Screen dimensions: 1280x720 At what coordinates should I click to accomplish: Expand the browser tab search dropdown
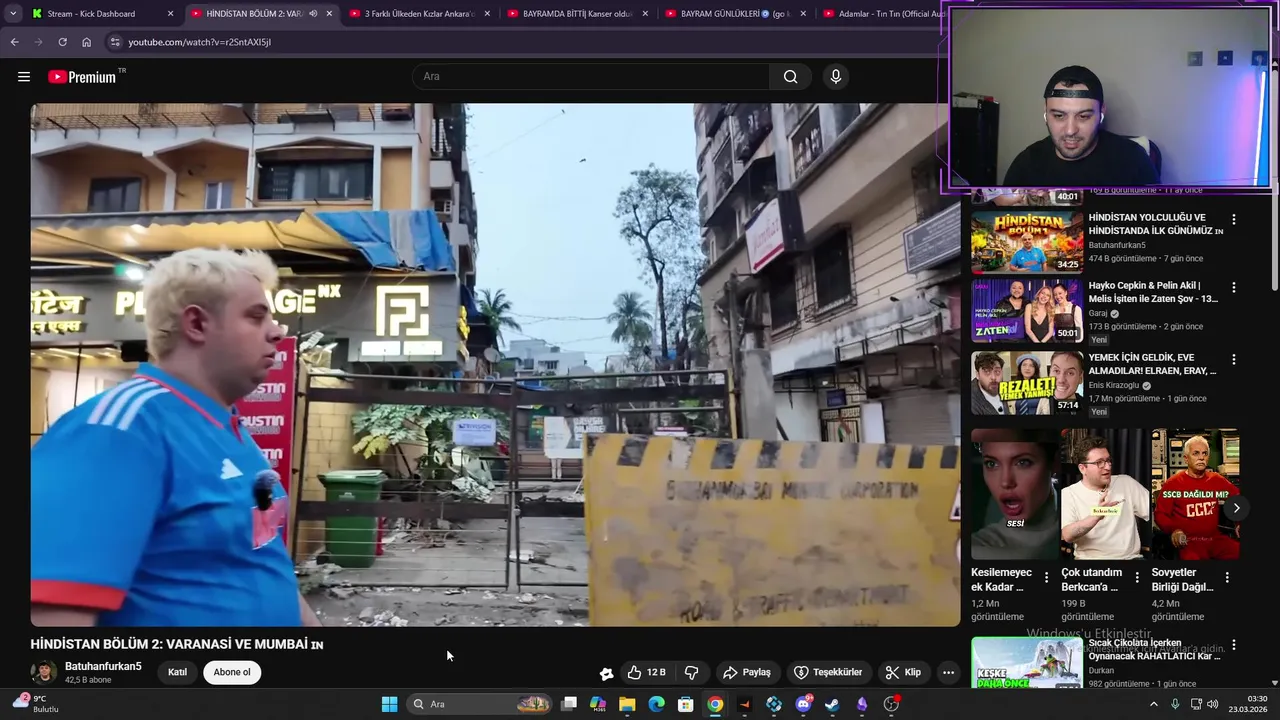point(13,14)
